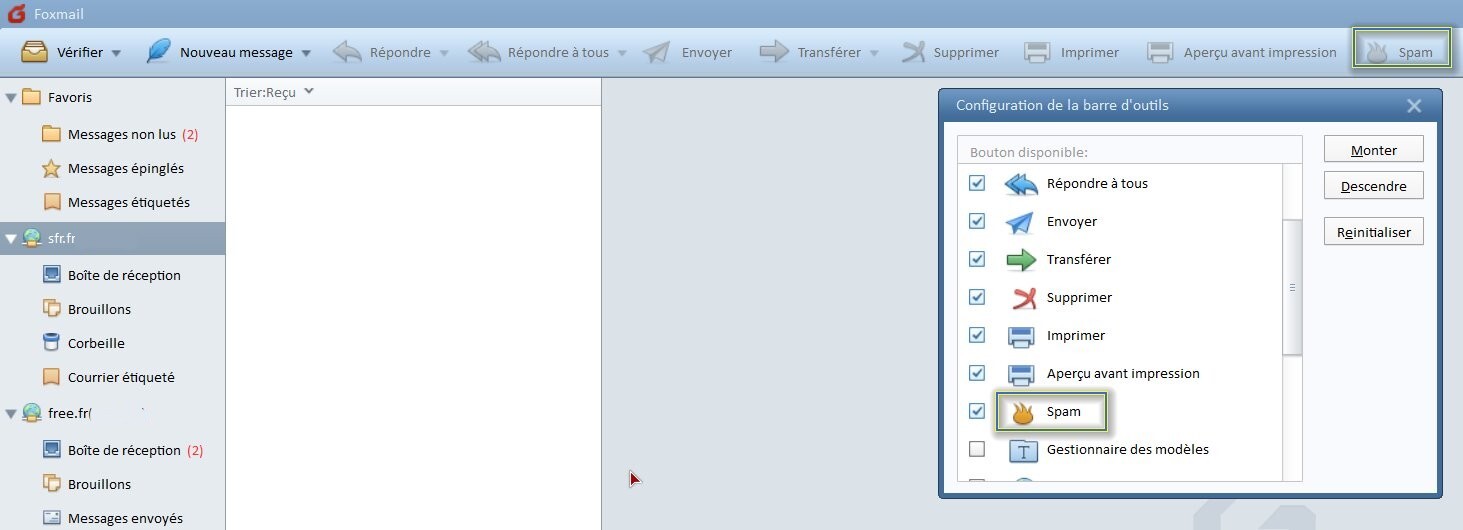Close the Configuration de la barre d'outils dialog
The width and height of the screenshot is (1463, 530).
(1413, 105)
